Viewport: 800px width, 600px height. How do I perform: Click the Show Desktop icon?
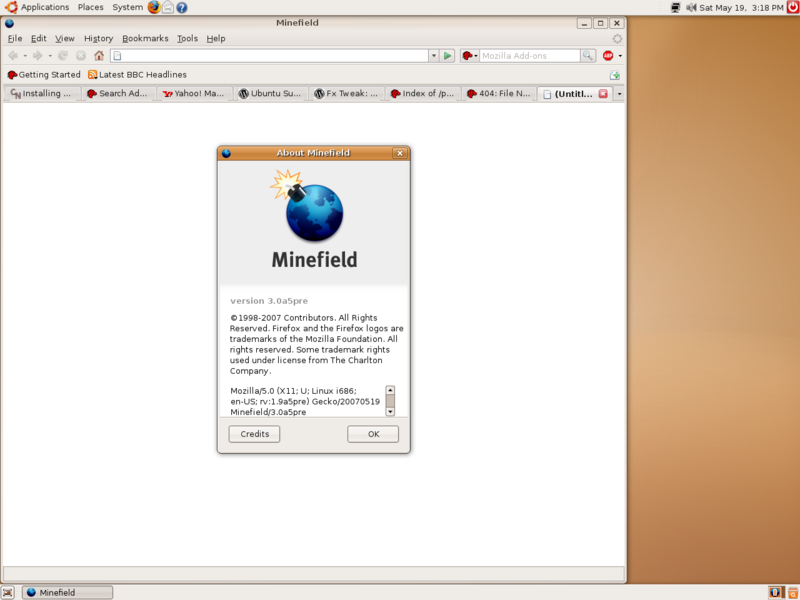tap(8, 592)
